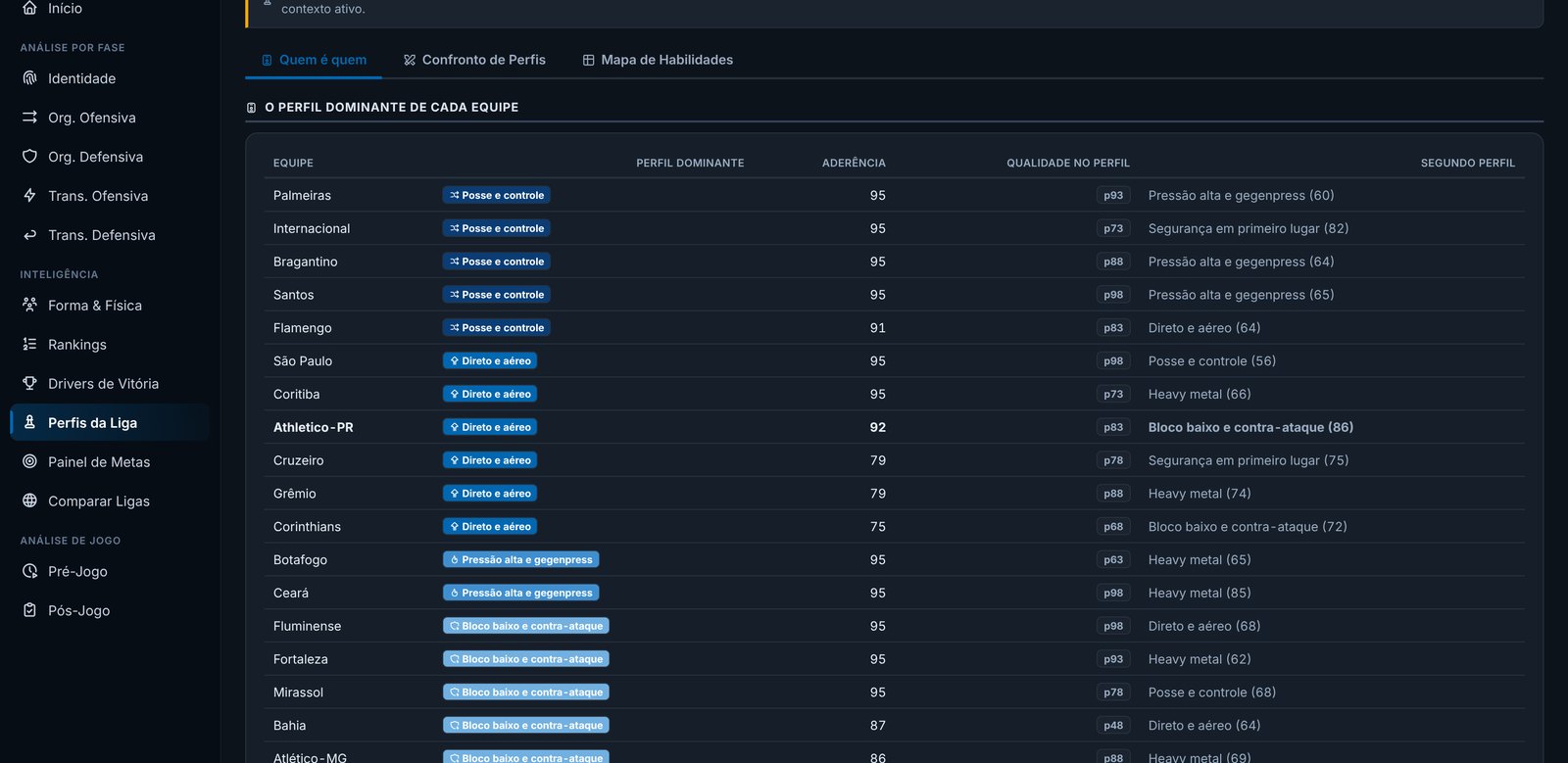Click the Forma & Física icon
Viewport: 1568px width, 763px height.
(x=29, y=305)
